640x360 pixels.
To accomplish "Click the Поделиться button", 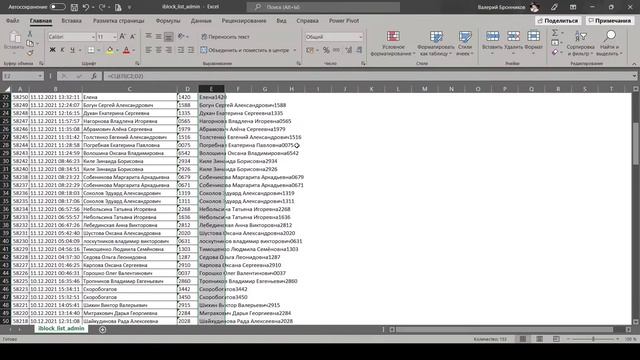I will pos(558,20).
